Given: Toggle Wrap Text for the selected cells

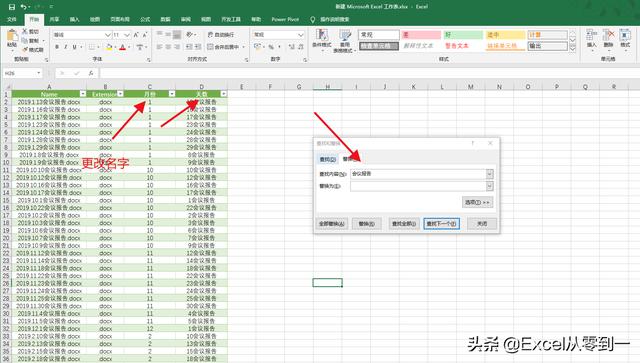Looking at the screenshot, I should pos(220,35).
